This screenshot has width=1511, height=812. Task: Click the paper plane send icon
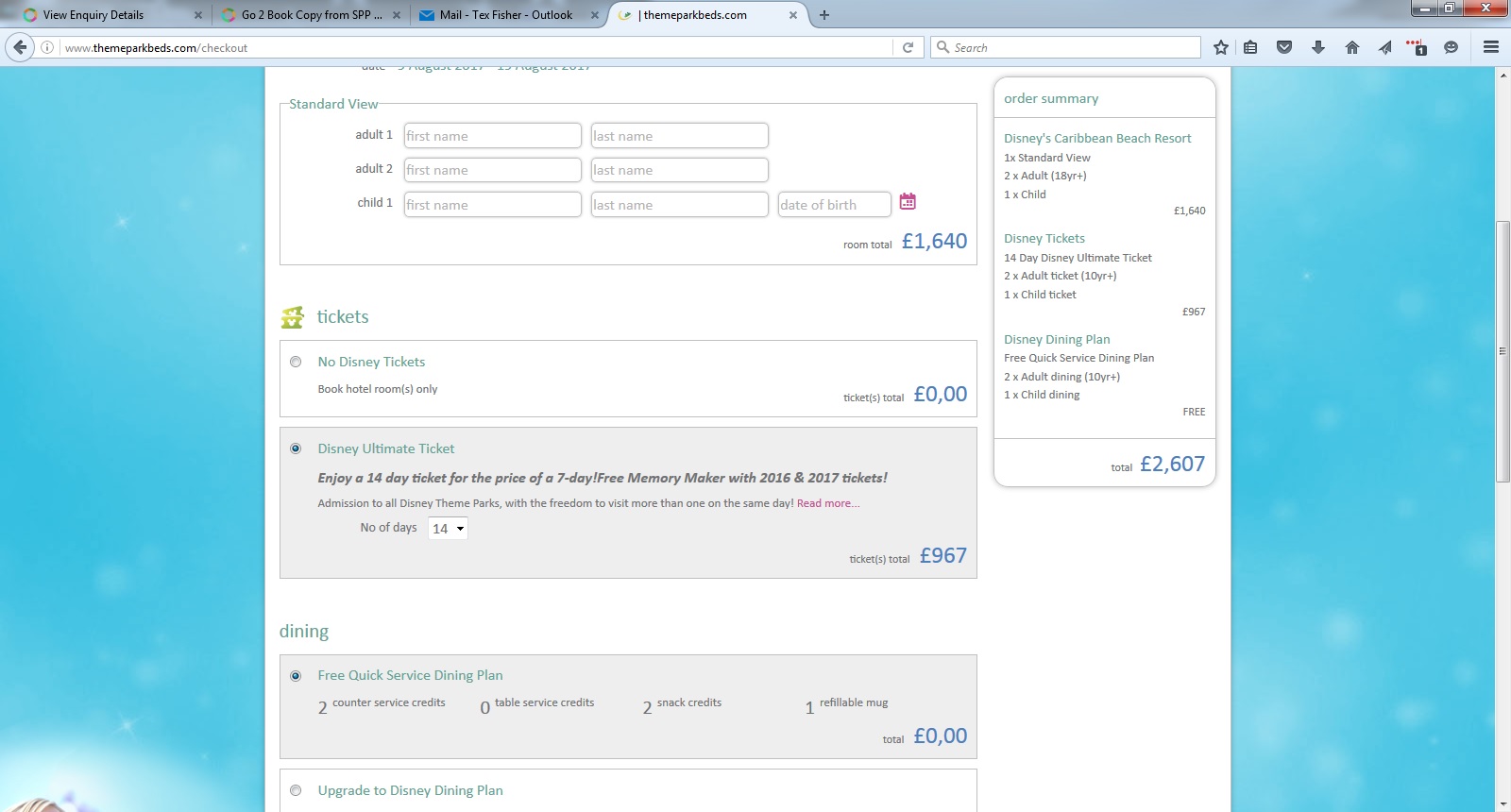(1385, 47)
